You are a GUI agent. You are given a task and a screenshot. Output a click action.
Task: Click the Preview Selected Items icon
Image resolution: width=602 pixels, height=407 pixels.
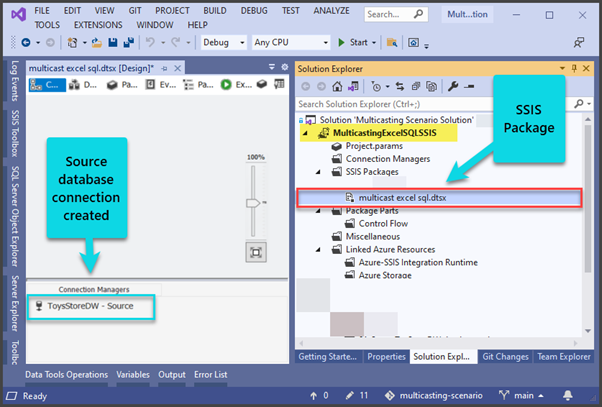pos(469,87)
